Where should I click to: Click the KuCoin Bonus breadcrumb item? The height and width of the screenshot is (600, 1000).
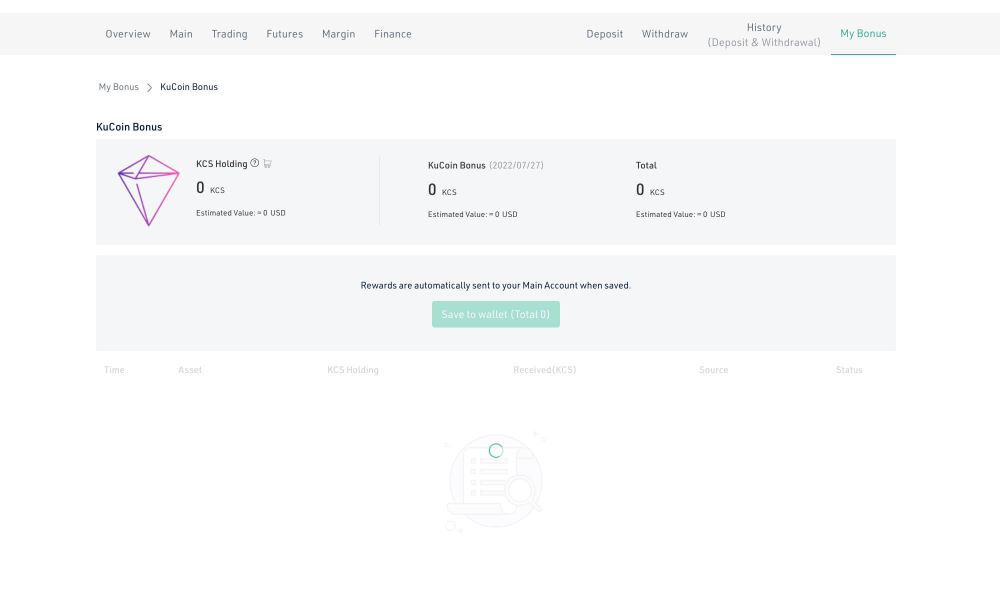pyautogui.click(x=189, y=87)
